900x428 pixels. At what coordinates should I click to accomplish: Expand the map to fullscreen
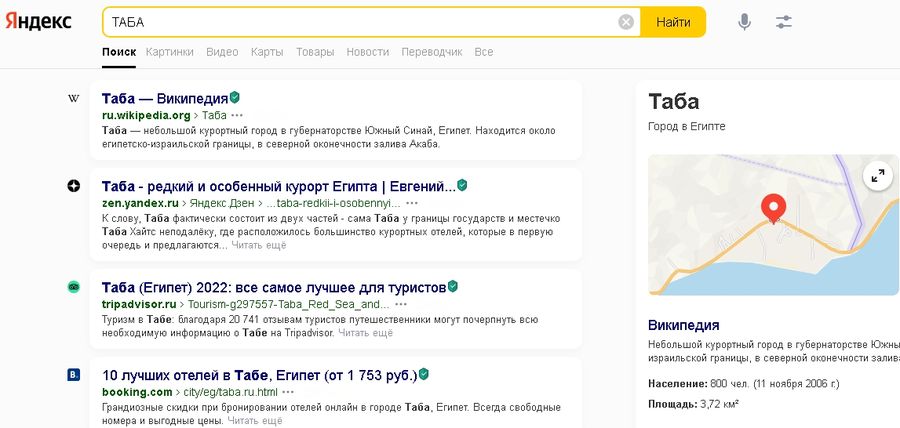(x=878, y=177)
